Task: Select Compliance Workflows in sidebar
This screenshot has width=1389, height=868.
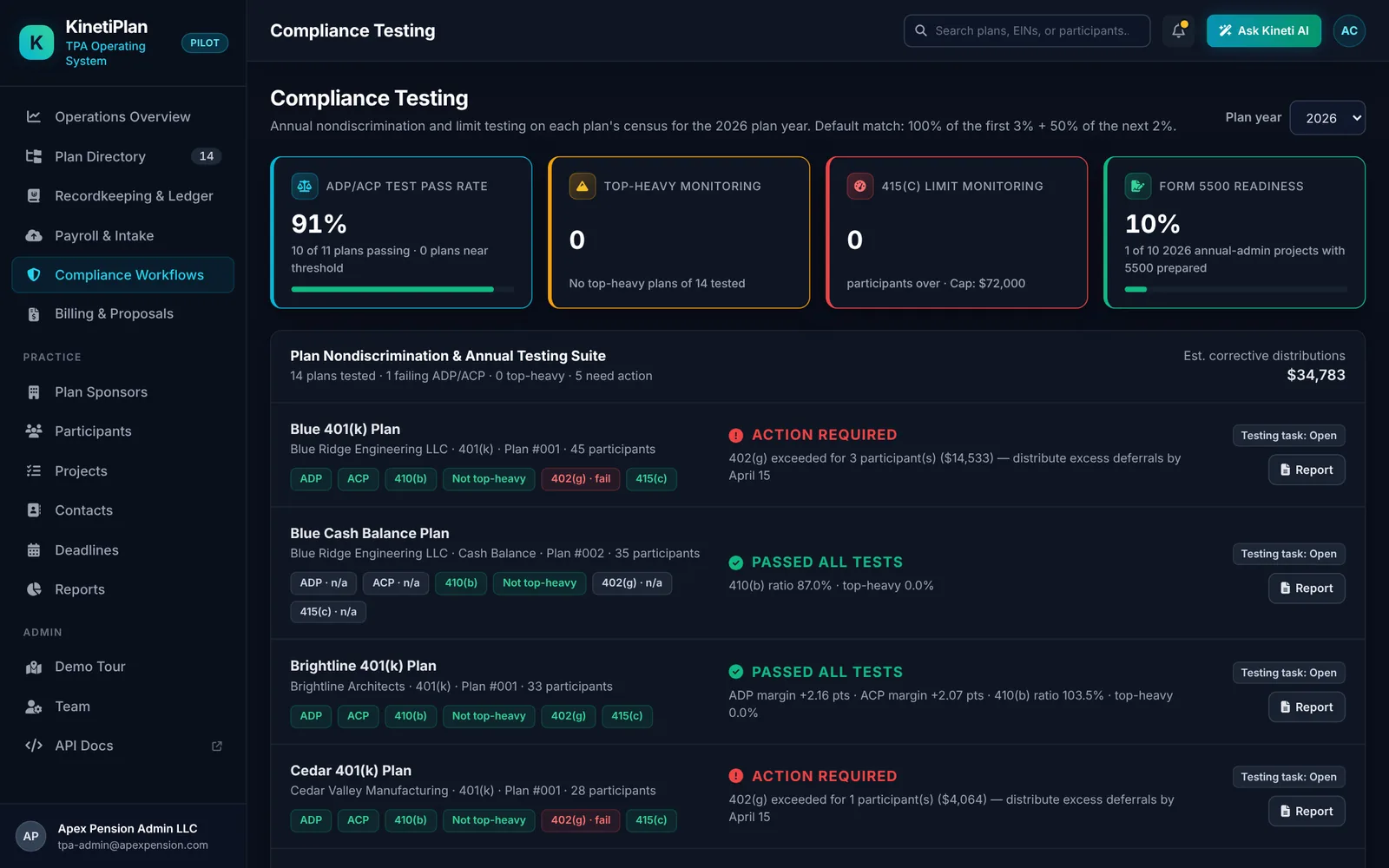Action: [123, 275]
